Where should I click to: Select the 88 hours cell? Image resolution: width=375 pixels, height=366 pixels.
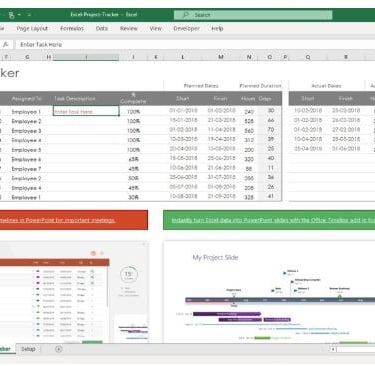point(249,169)
